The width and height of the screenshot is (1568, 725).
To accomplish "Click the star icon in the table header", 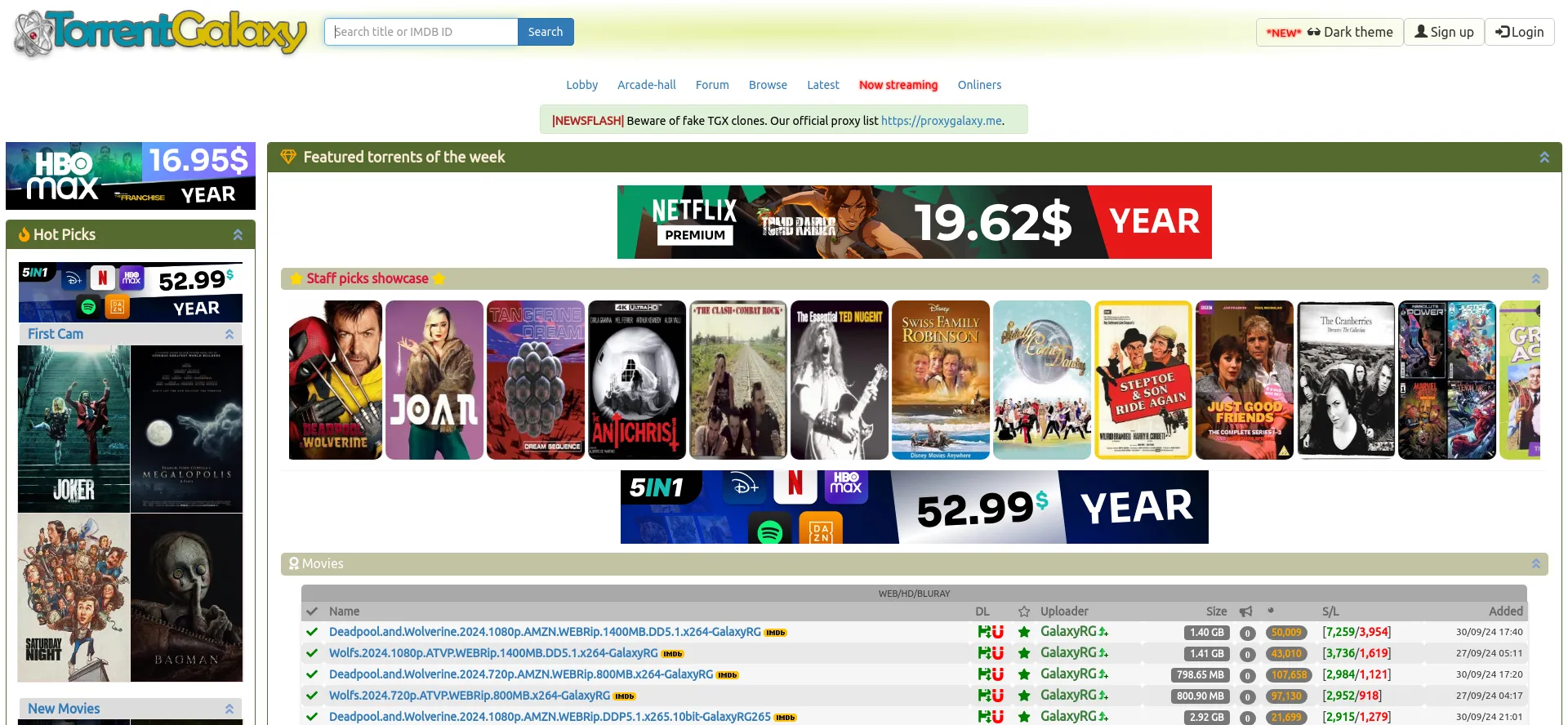I will (1023, 612).
